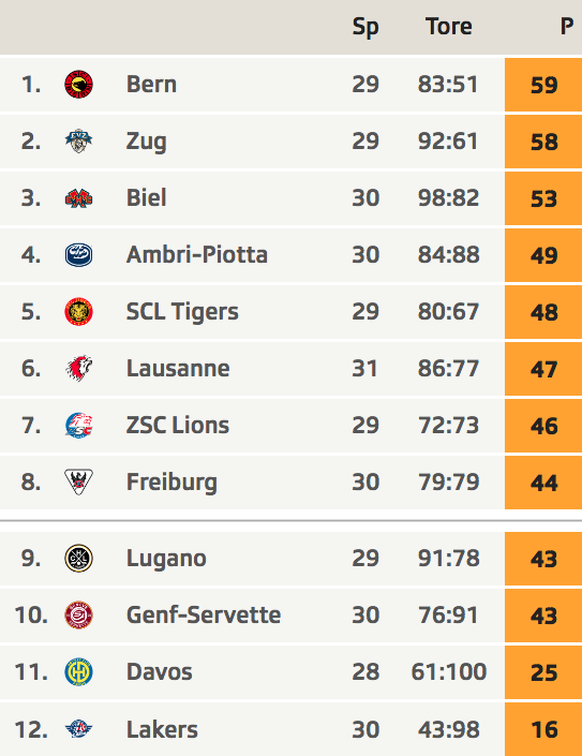
Task: Click the Genf-Servette team logo
Action: pos(79,615)
